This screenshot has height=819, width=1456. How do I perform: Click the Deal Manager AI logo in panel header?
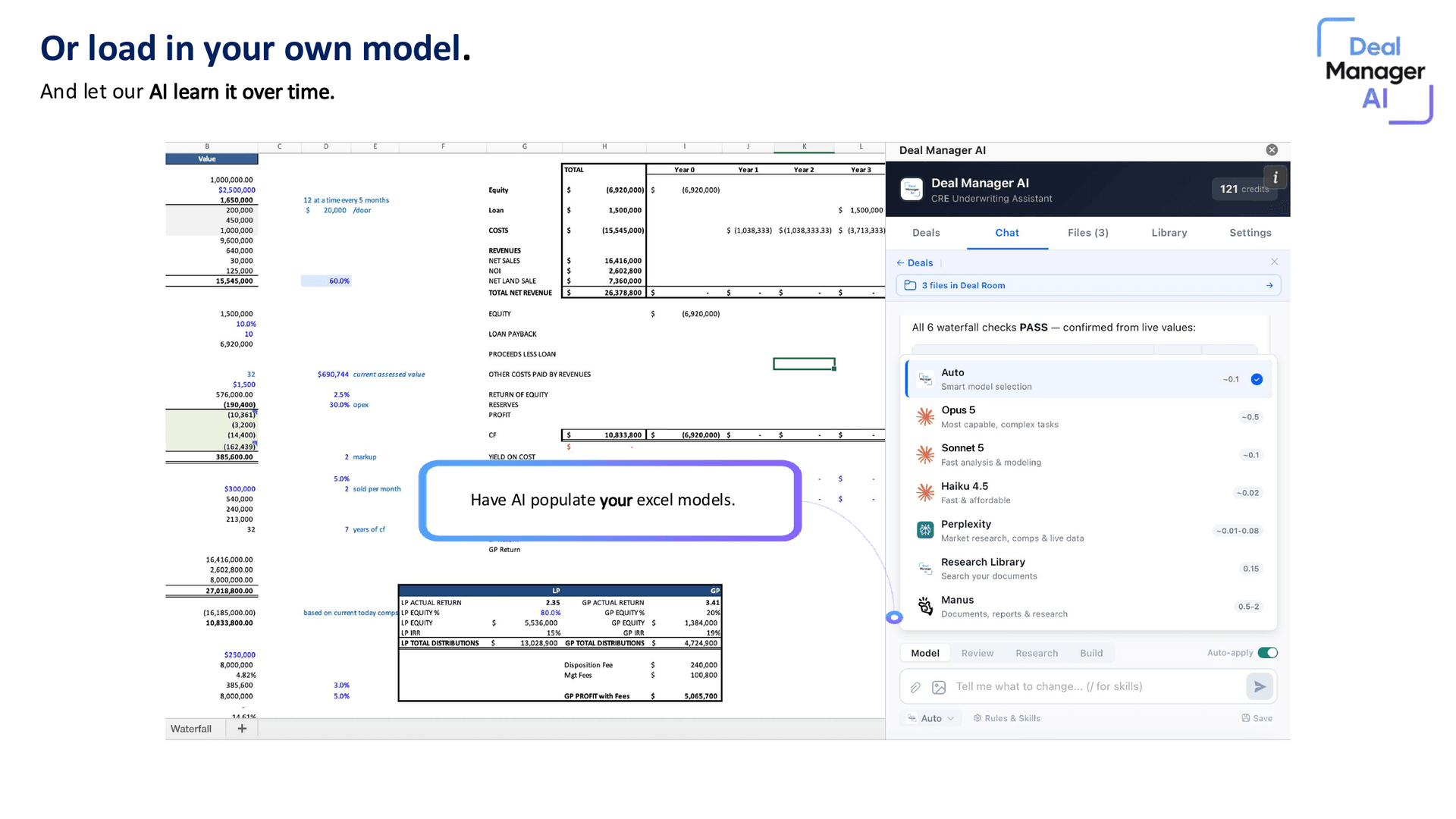[x=912, y=189]
